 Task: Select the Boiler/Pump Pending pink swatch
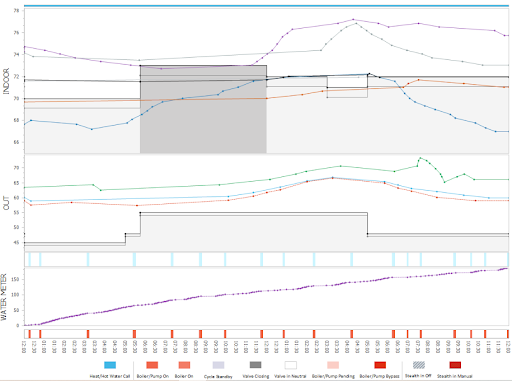333,365
